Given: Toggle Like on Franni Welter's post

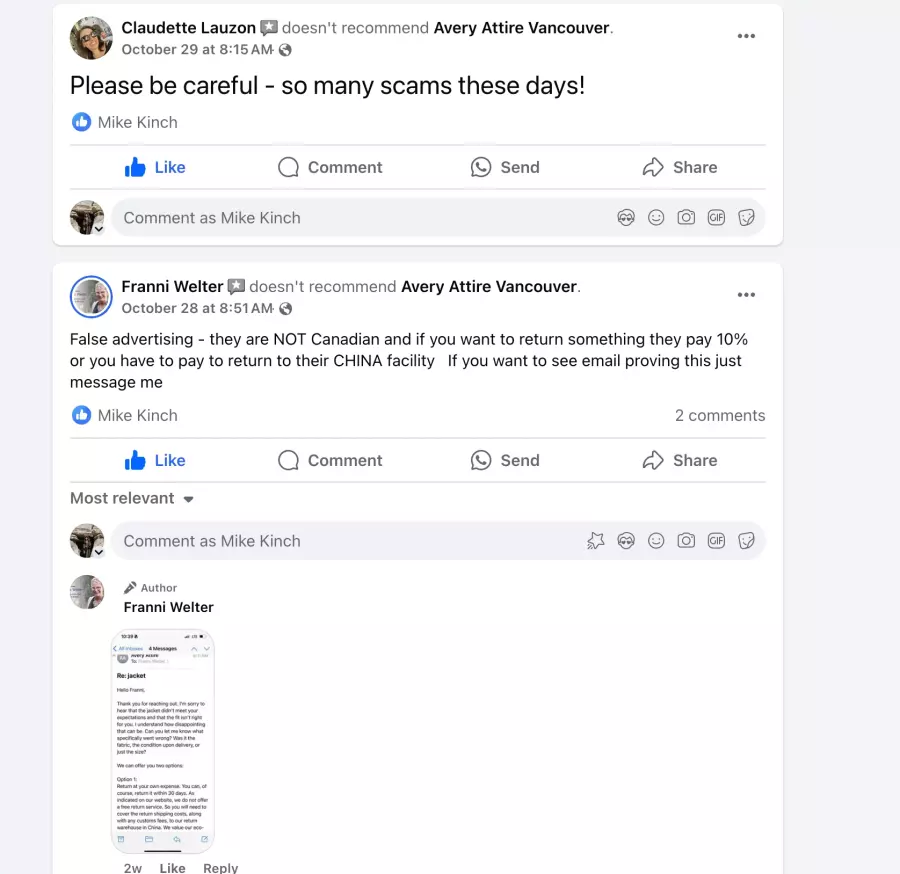Looking at the screenshot, I should (x=155, y=460).
